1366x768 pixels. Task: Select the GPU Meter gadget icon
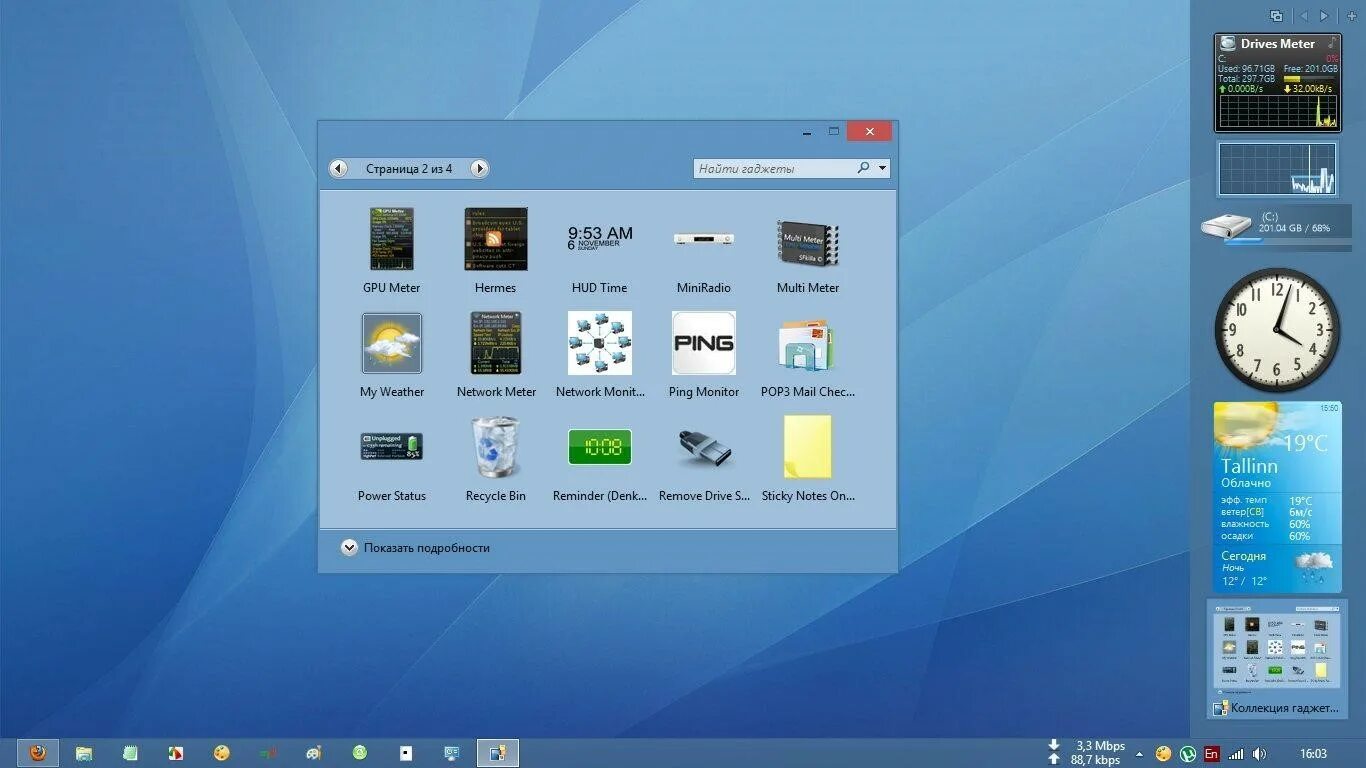391,239
